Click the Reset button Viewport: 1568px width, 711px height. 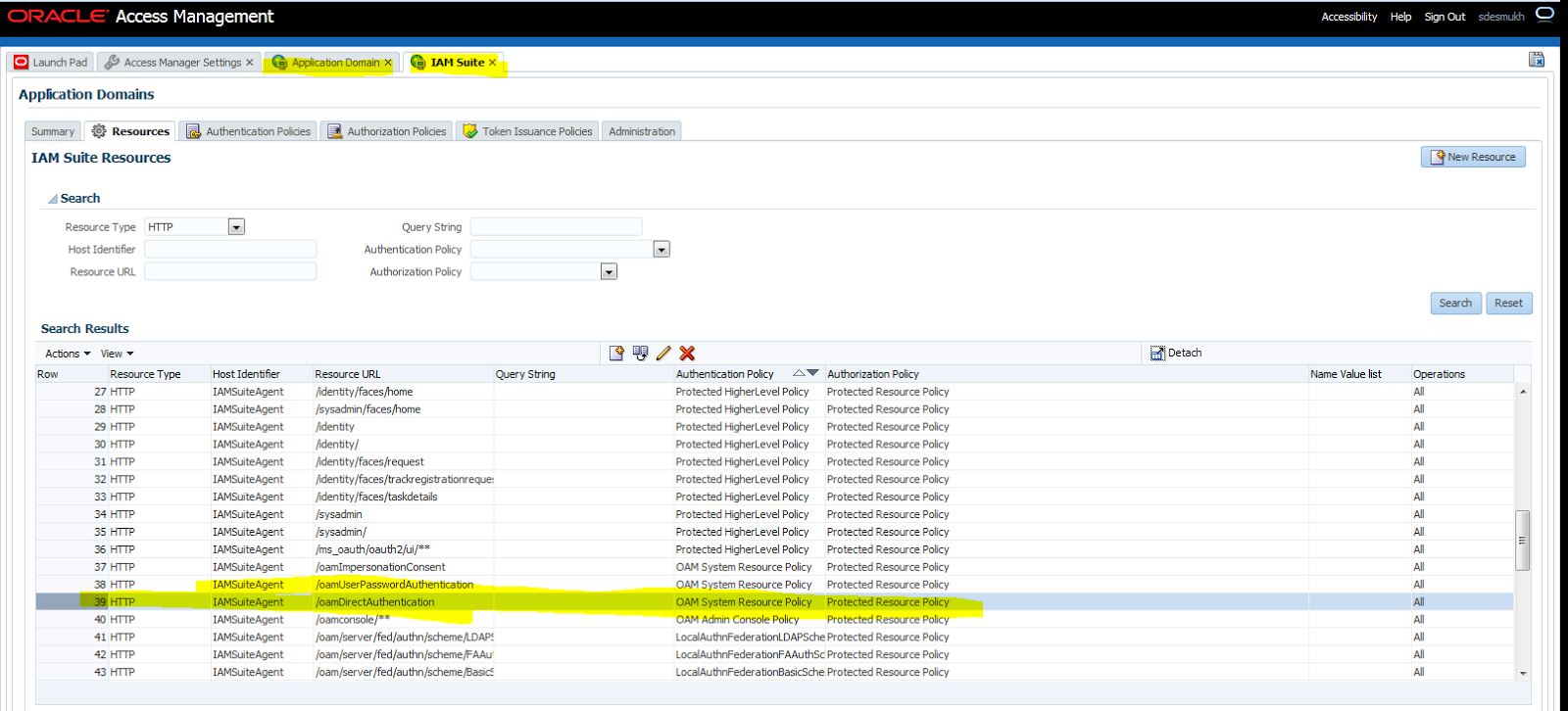[1509, 304]
